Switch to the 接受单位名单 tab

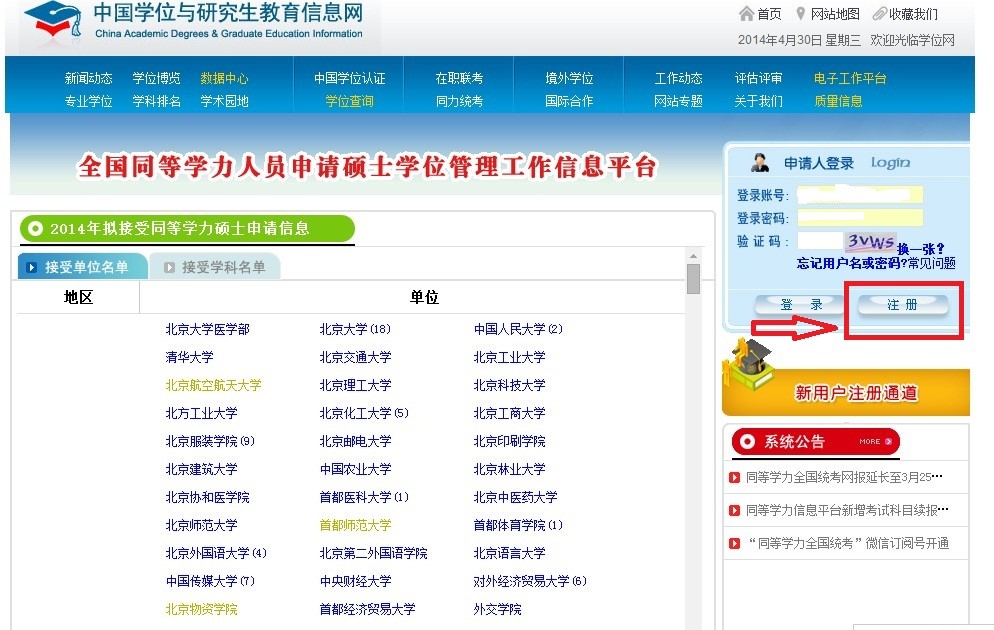pos(82,267)
